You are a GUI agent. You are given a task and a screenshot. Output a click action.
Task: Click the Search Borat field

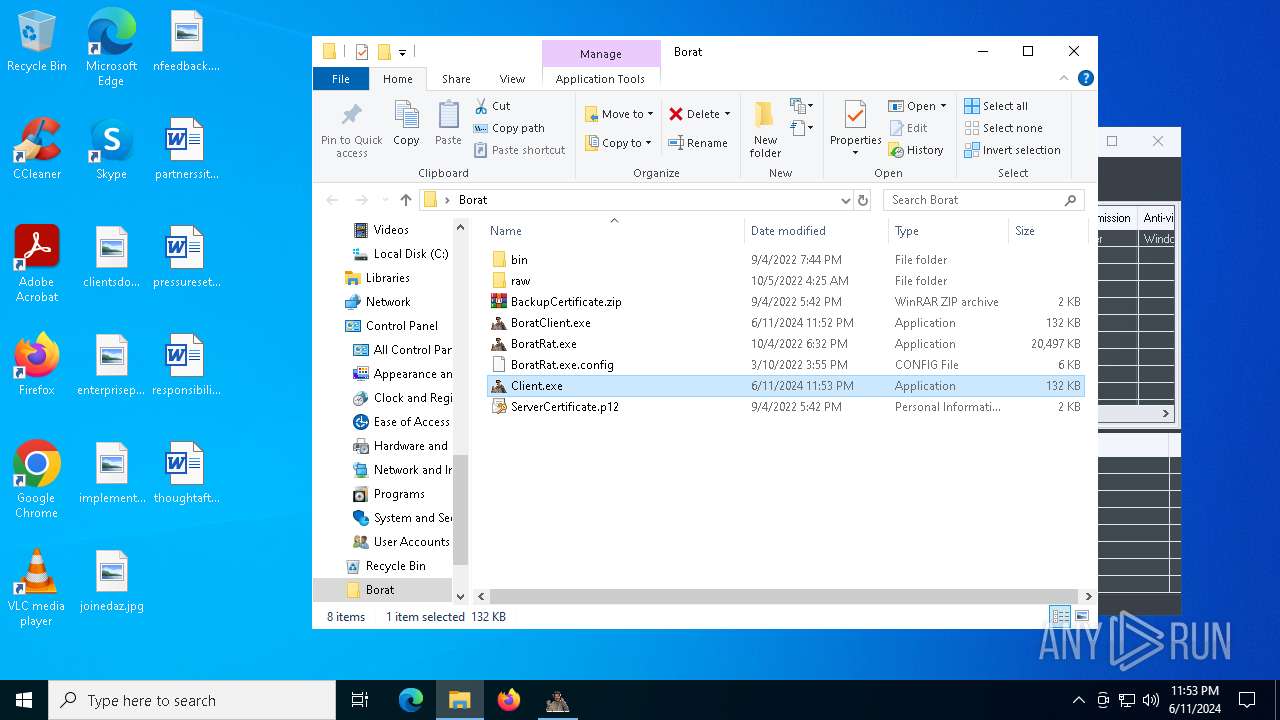point(983,200)
